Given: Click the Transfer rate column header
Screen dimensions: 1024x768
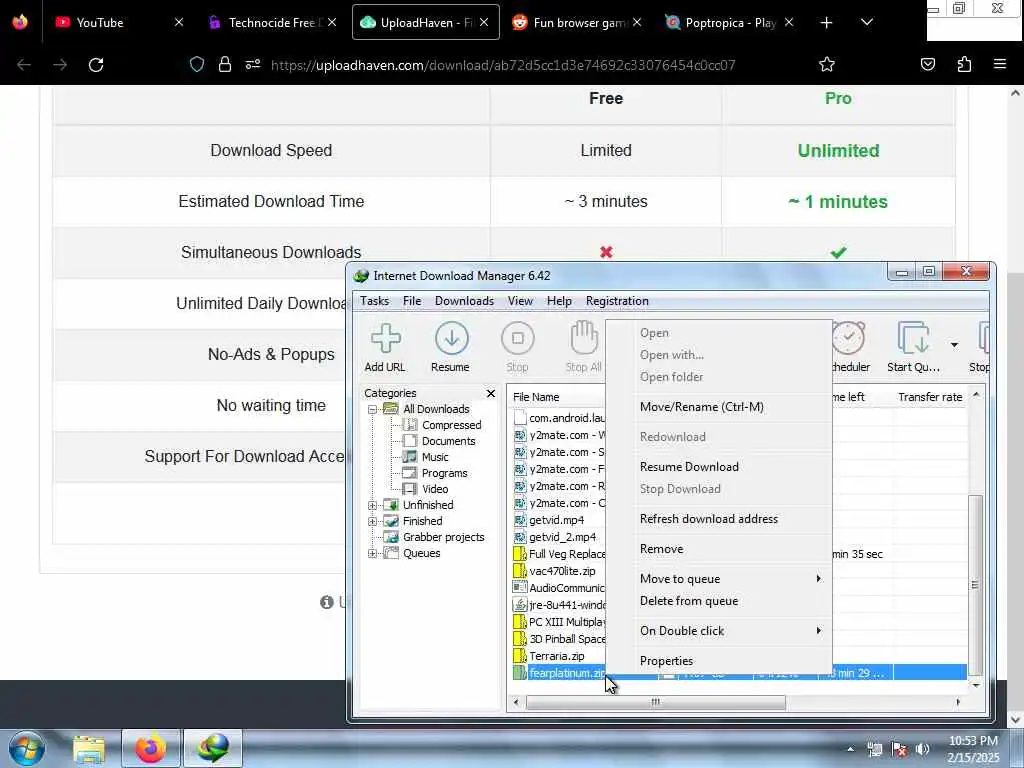Looking at the screenshot, I should (930, 397).
